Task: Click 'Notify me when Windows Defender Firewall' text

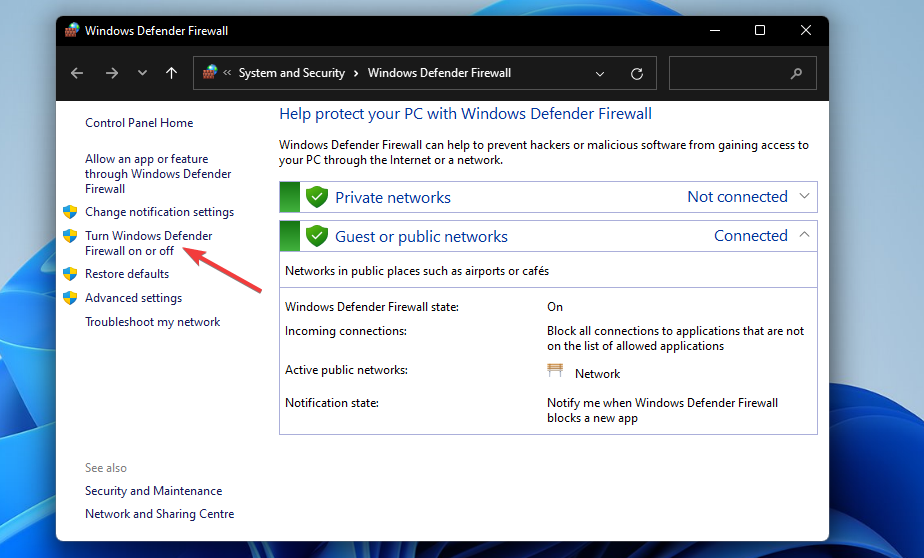Action: pos(662,410)
